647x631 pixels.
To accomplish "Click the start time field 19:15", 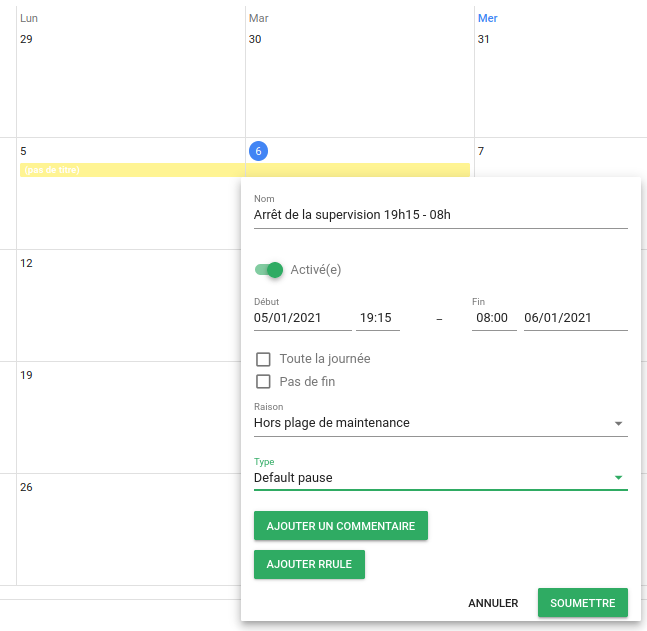I will pos(377,318).
